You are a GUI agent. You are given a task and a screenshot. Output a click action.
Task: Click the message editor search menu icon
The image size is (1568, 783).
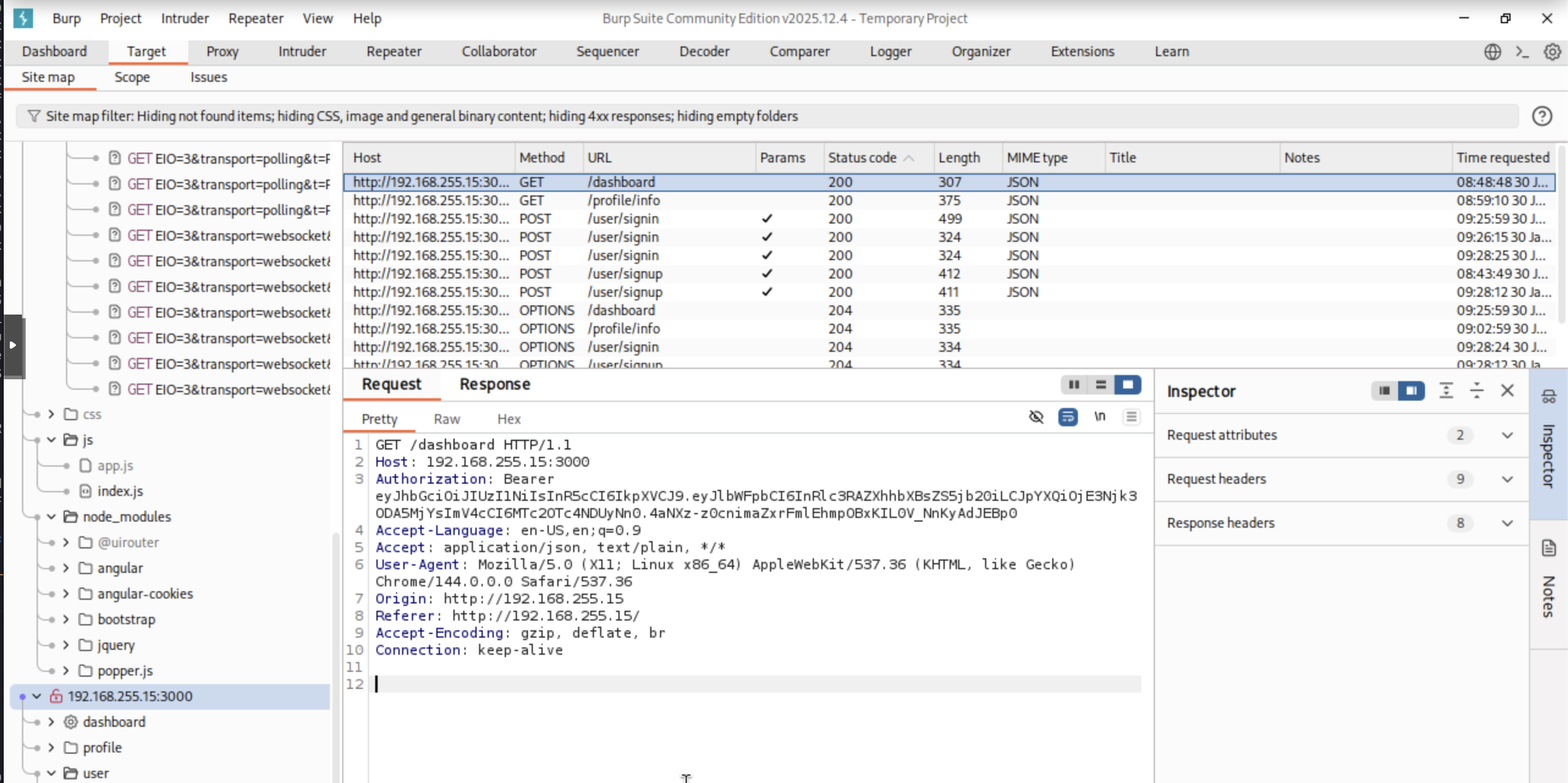coord(1131,417)
